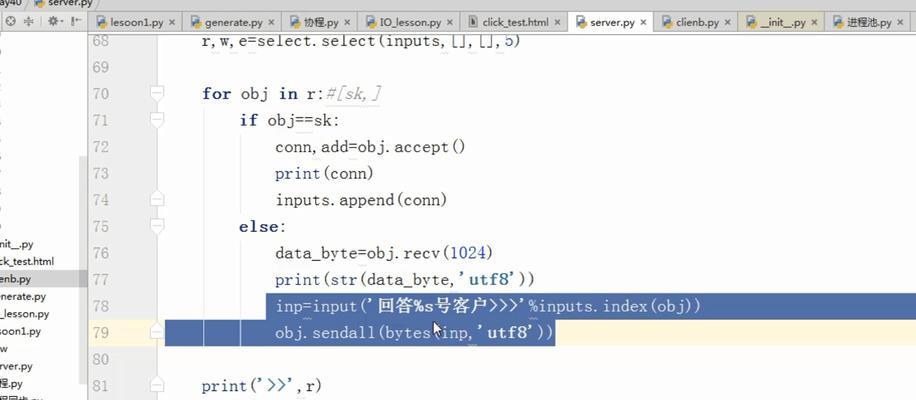The image size is (916, 400).
Task: Open the nit_.py file in project tree
Action: point(17,244)
